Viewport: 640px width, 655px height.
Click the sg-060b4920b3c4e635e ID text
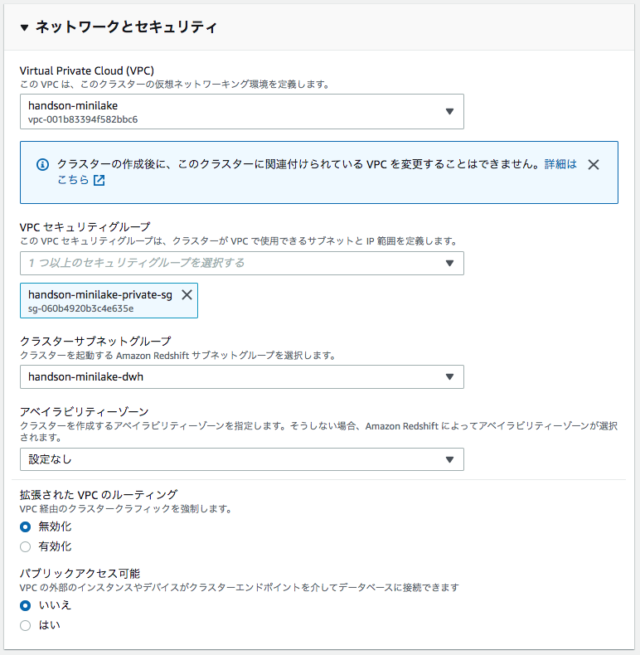pyautogui.click(x=81, y=309)
